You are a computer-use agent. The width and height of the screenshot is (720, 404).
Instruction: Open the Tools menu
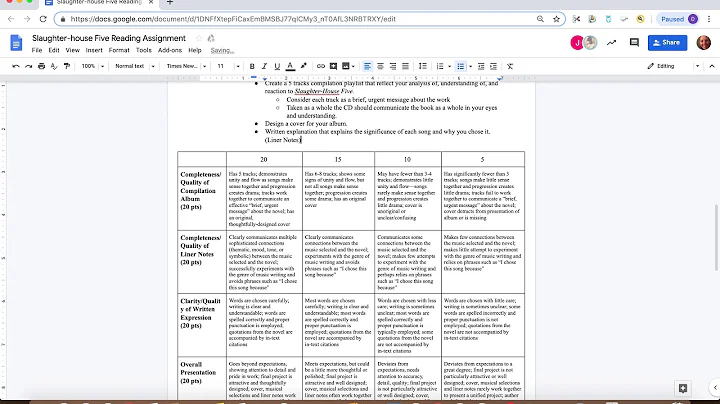pos(144,50)
